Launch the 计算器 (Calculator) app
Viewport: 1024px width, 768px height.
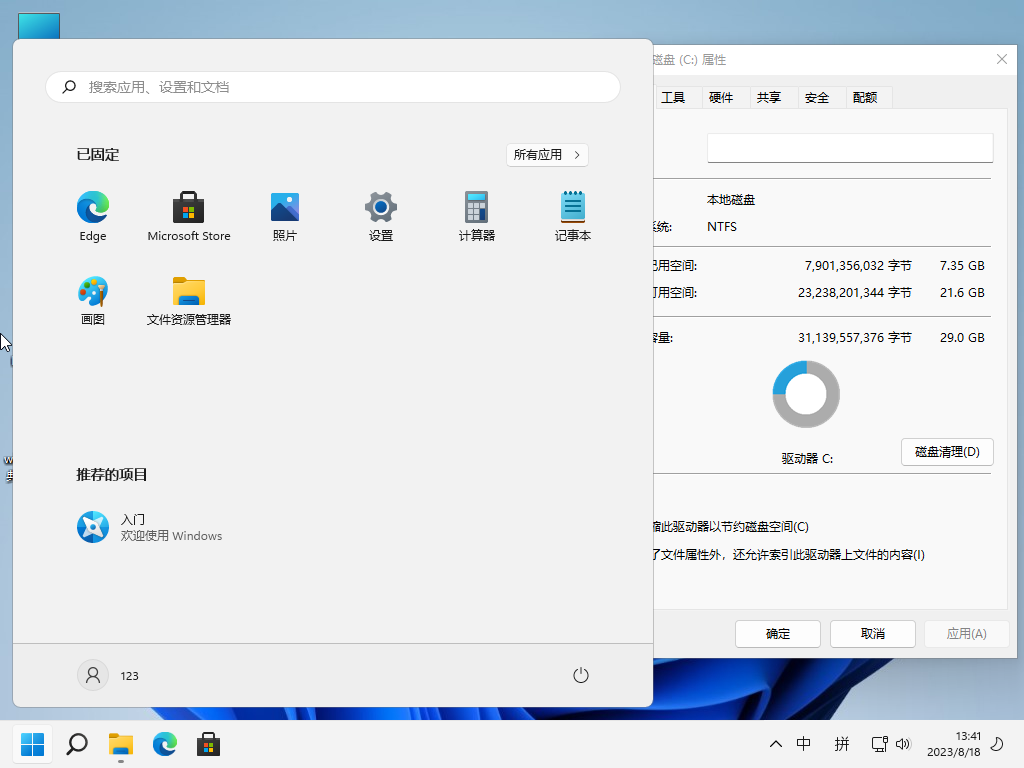[477, 216]
